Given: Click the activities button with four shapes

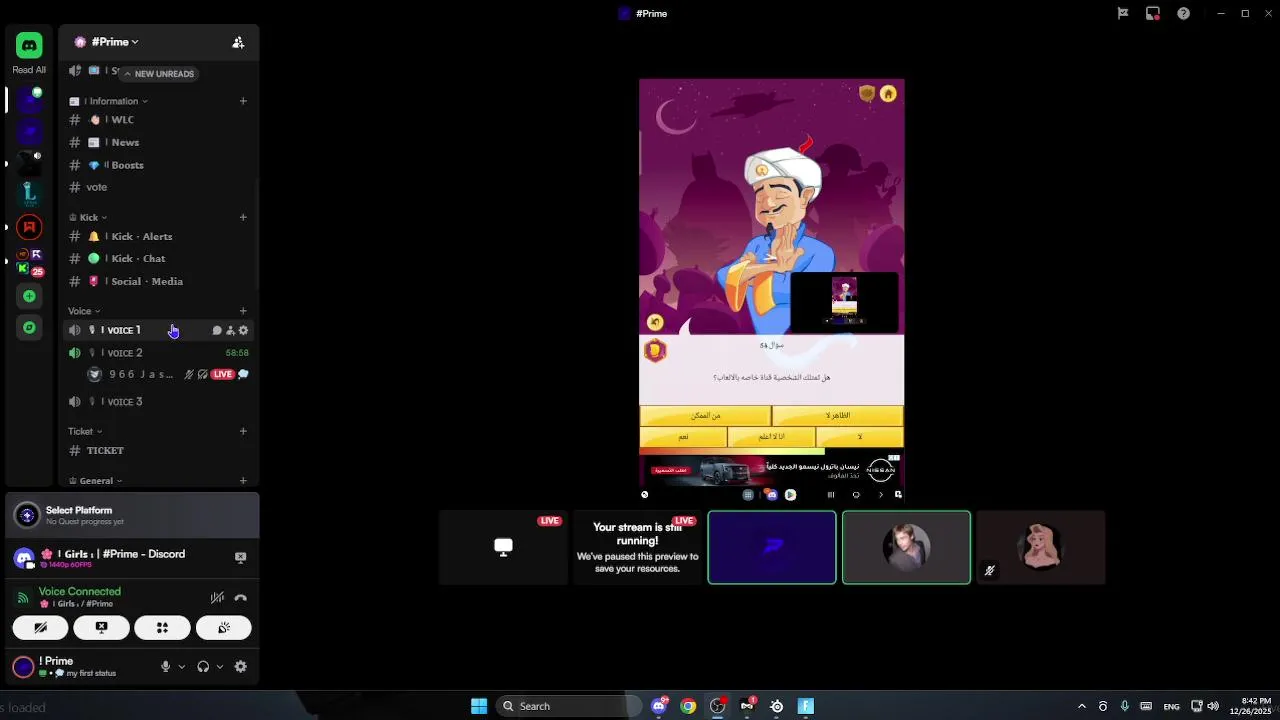Looking at the screenshot, I should pos(162,628).
